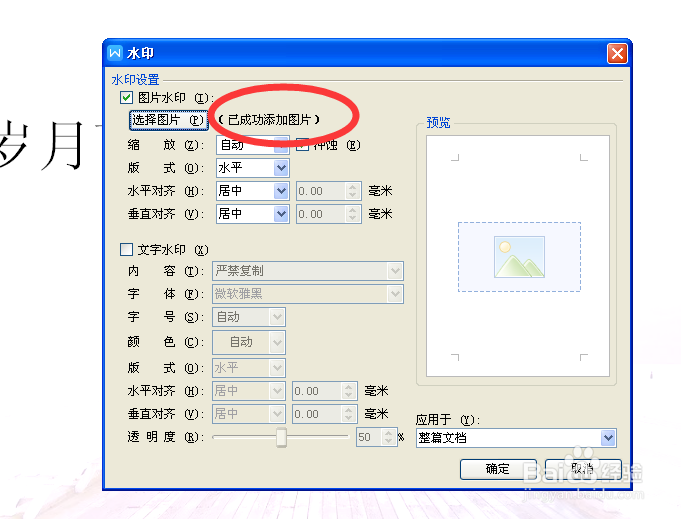This screenshot has height=519, width=681.
Task: Open text watermark 水平对齐 dropdown
Action: [249, 391]
